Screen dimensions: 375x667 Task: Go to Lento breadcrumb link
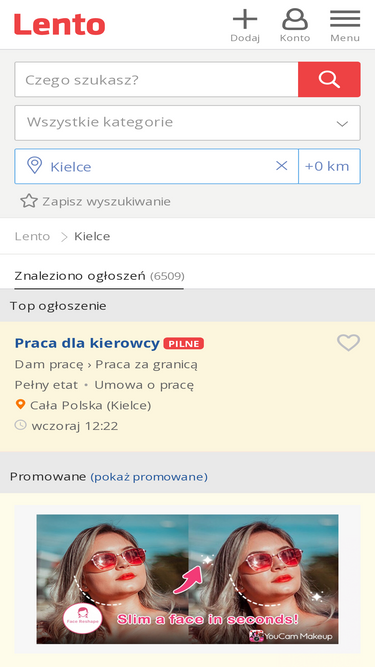(32, 236)
